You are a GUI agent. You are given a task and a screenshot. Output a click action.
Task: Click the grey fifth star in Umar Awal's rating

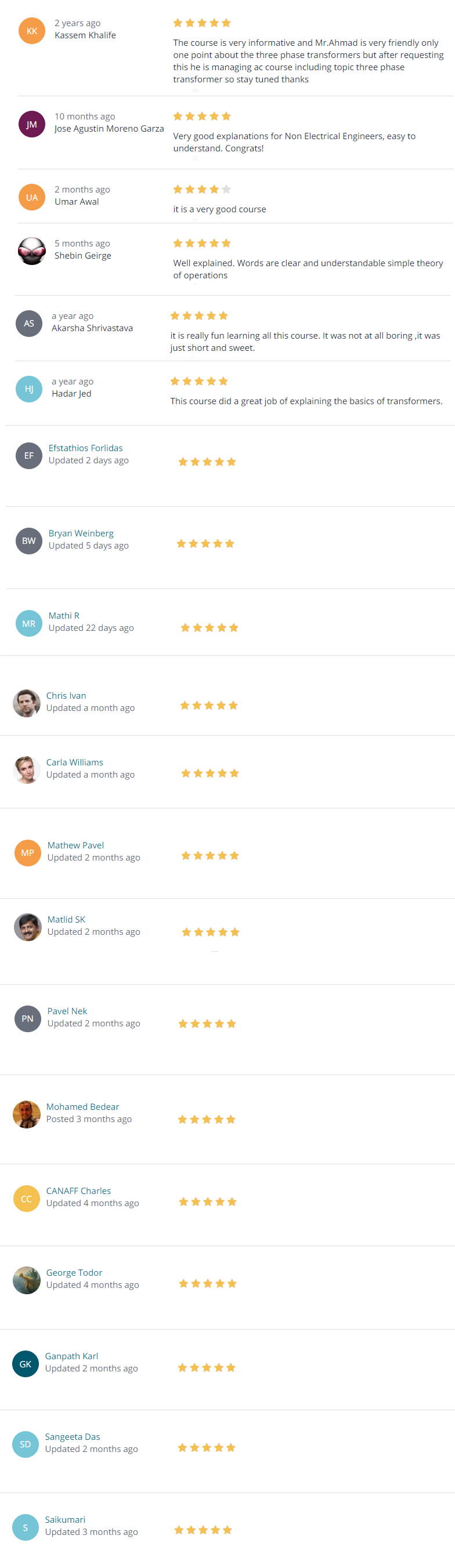(x=226, y=189)
